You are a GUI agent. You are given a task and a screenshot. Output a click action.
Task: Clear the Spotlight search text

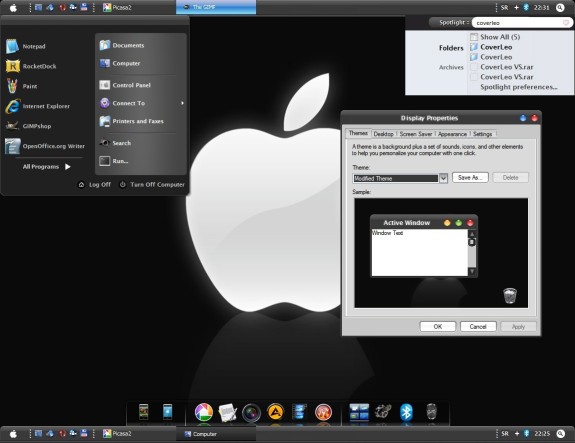pos(566,23)
